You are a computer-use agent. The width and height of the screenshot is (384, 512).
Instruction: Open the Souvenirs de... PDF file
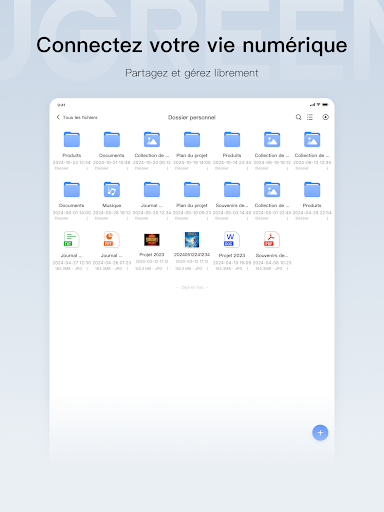tap(272, 240)
